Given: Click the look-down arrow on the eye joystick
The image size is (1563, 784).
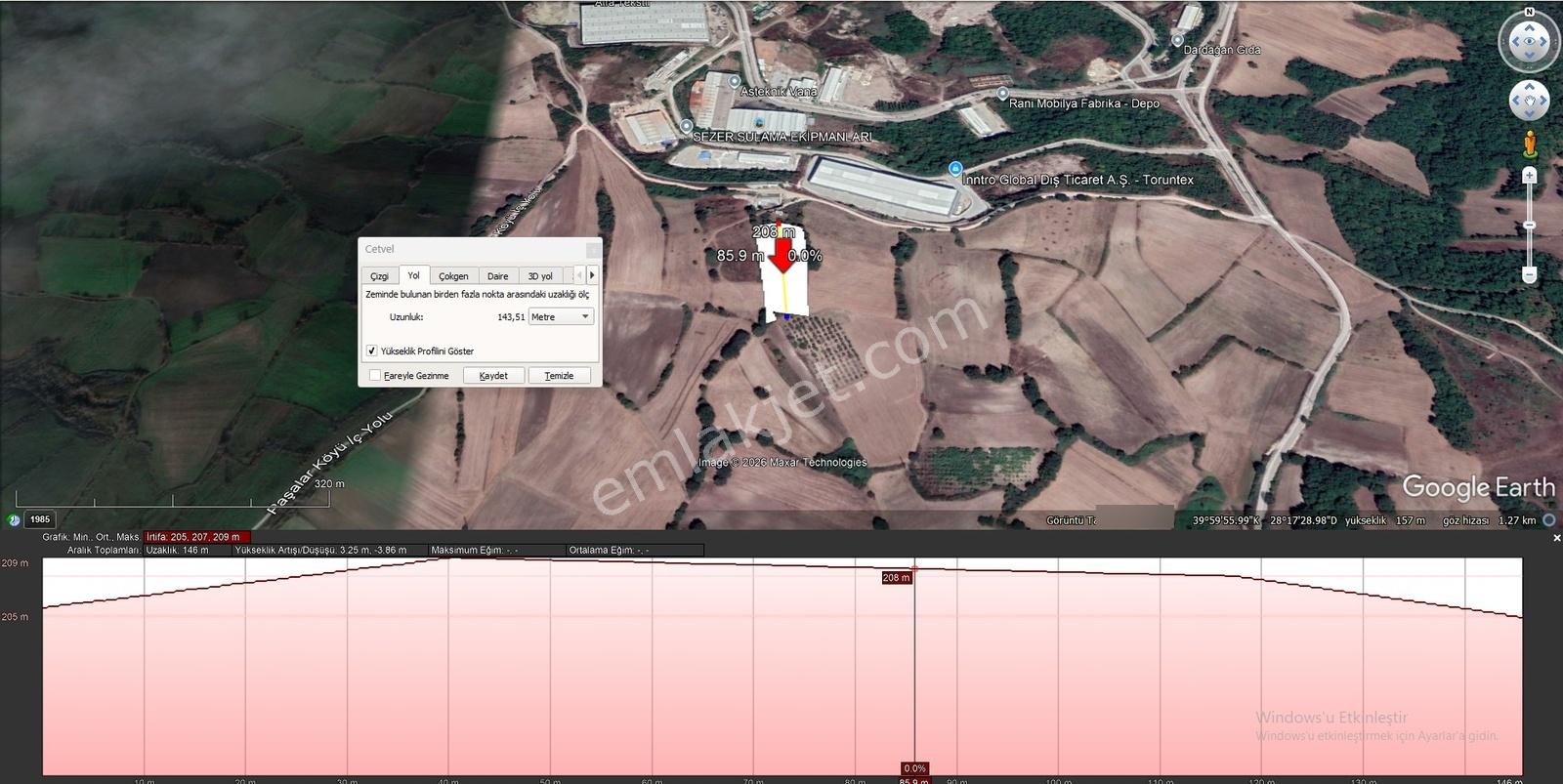Looking at the screenshot, I should tap(1529, 56).
